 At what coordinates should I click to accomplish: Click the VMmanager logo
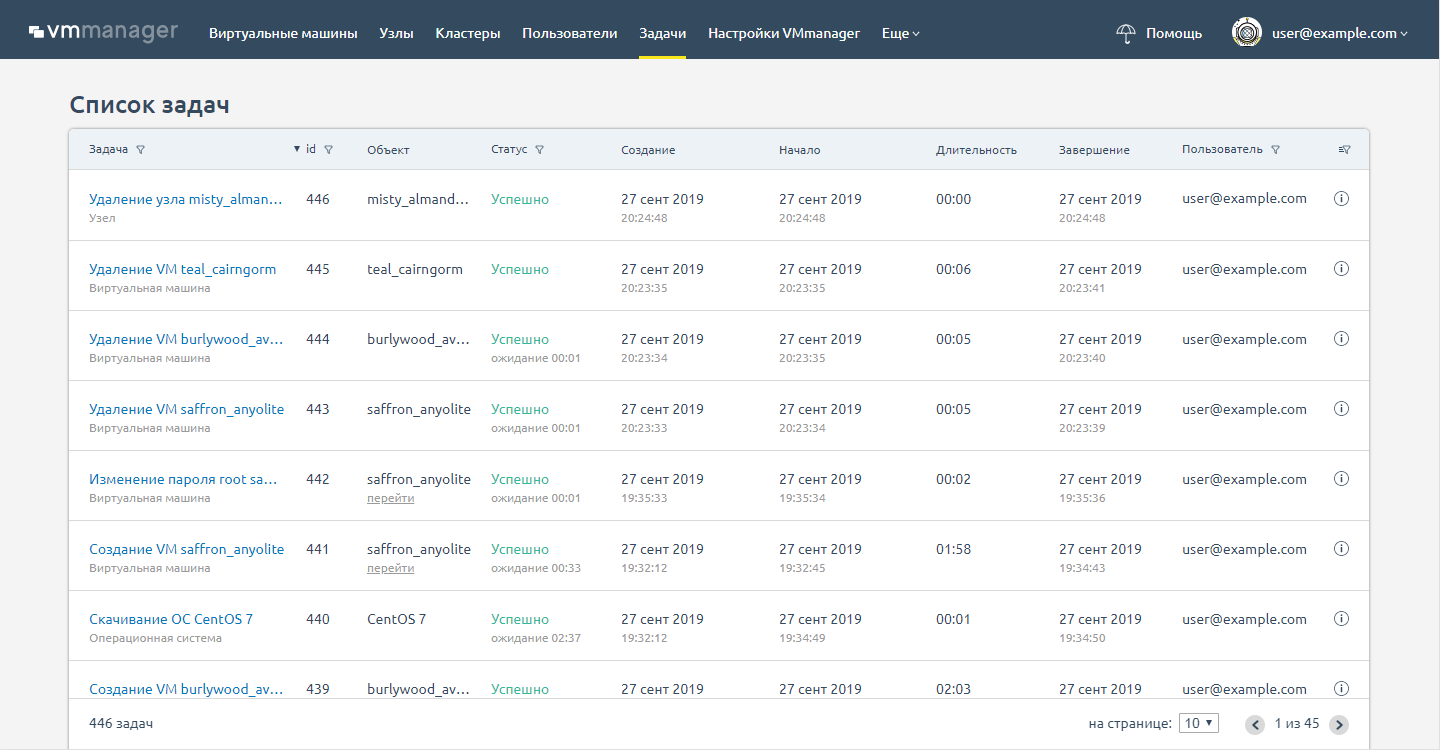pyautogui.click(x=103, y=32)
